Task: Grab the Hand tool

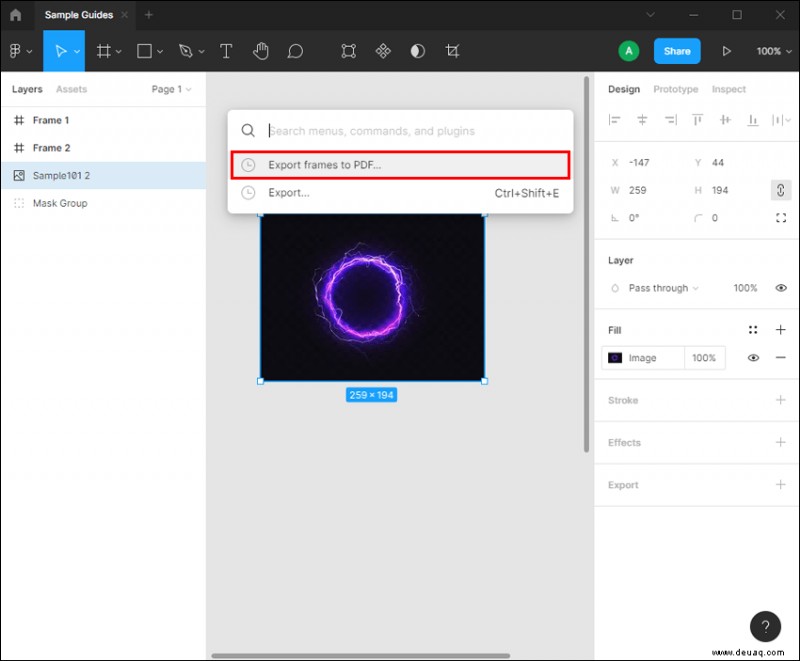Action: (x=261, y=51)
